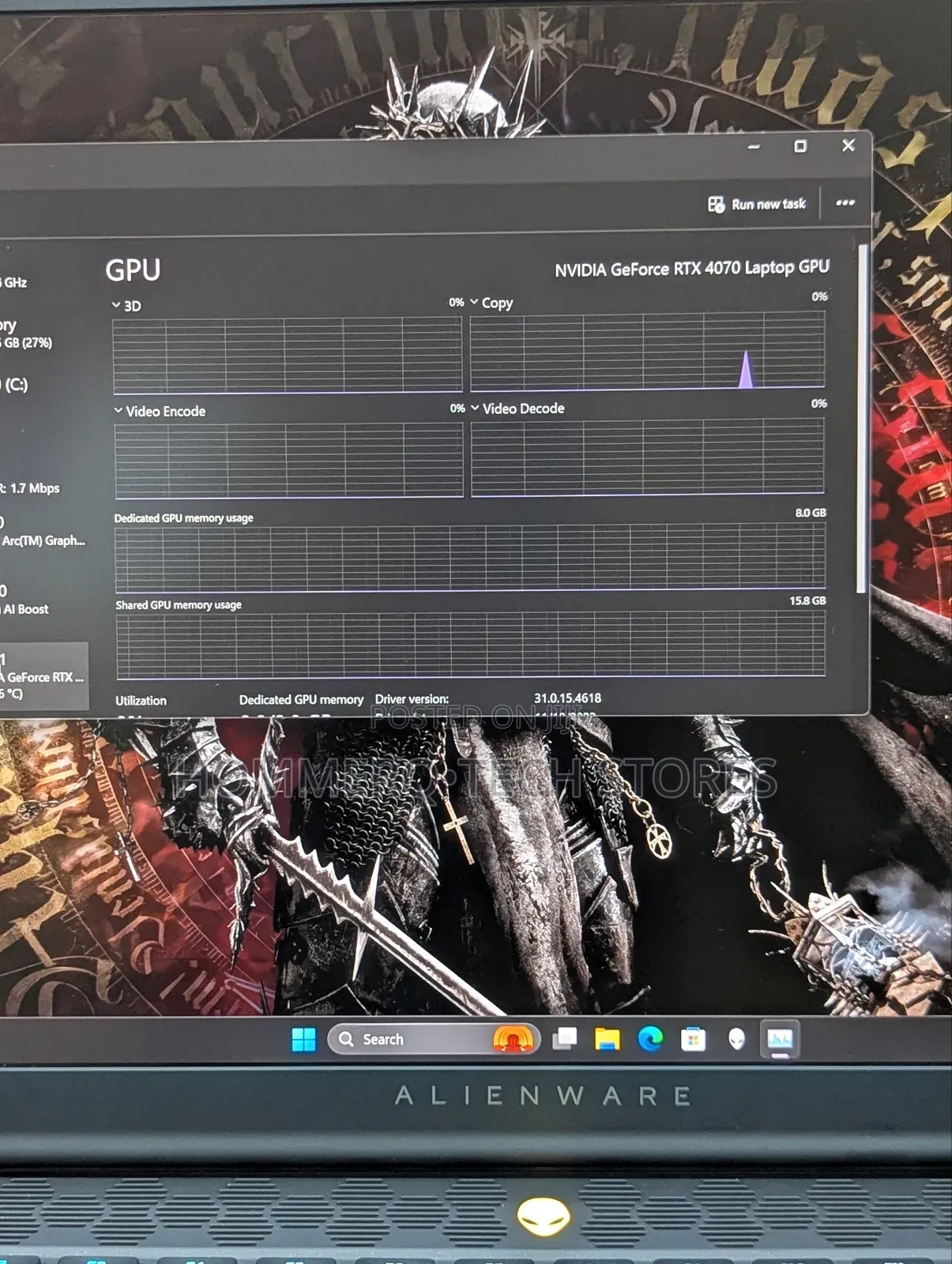Click the Video Decode utilization graph
The image size is (952, 1264).
[x=648, y=457]
